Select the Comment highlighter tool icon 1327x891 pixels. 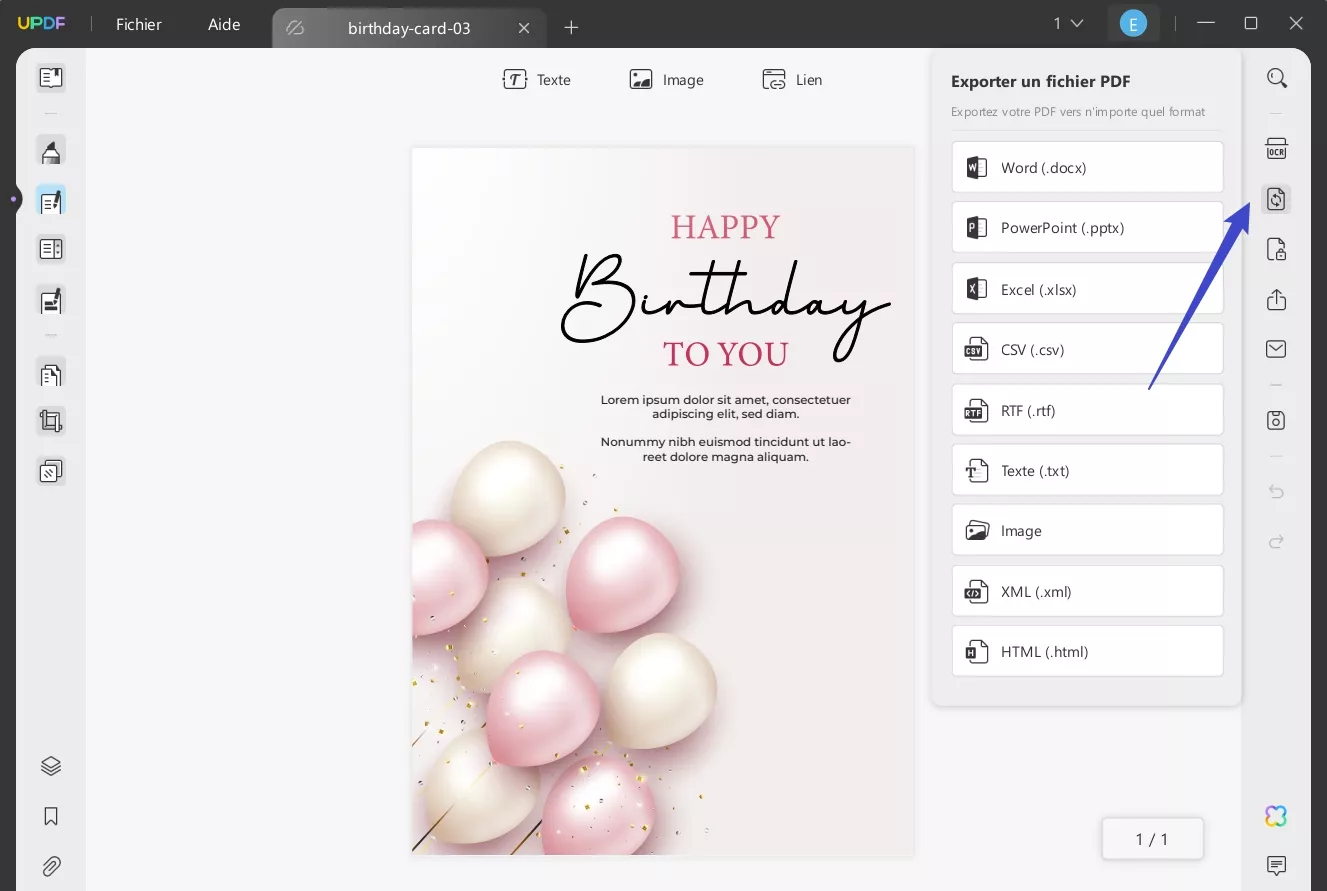(51, 151)
